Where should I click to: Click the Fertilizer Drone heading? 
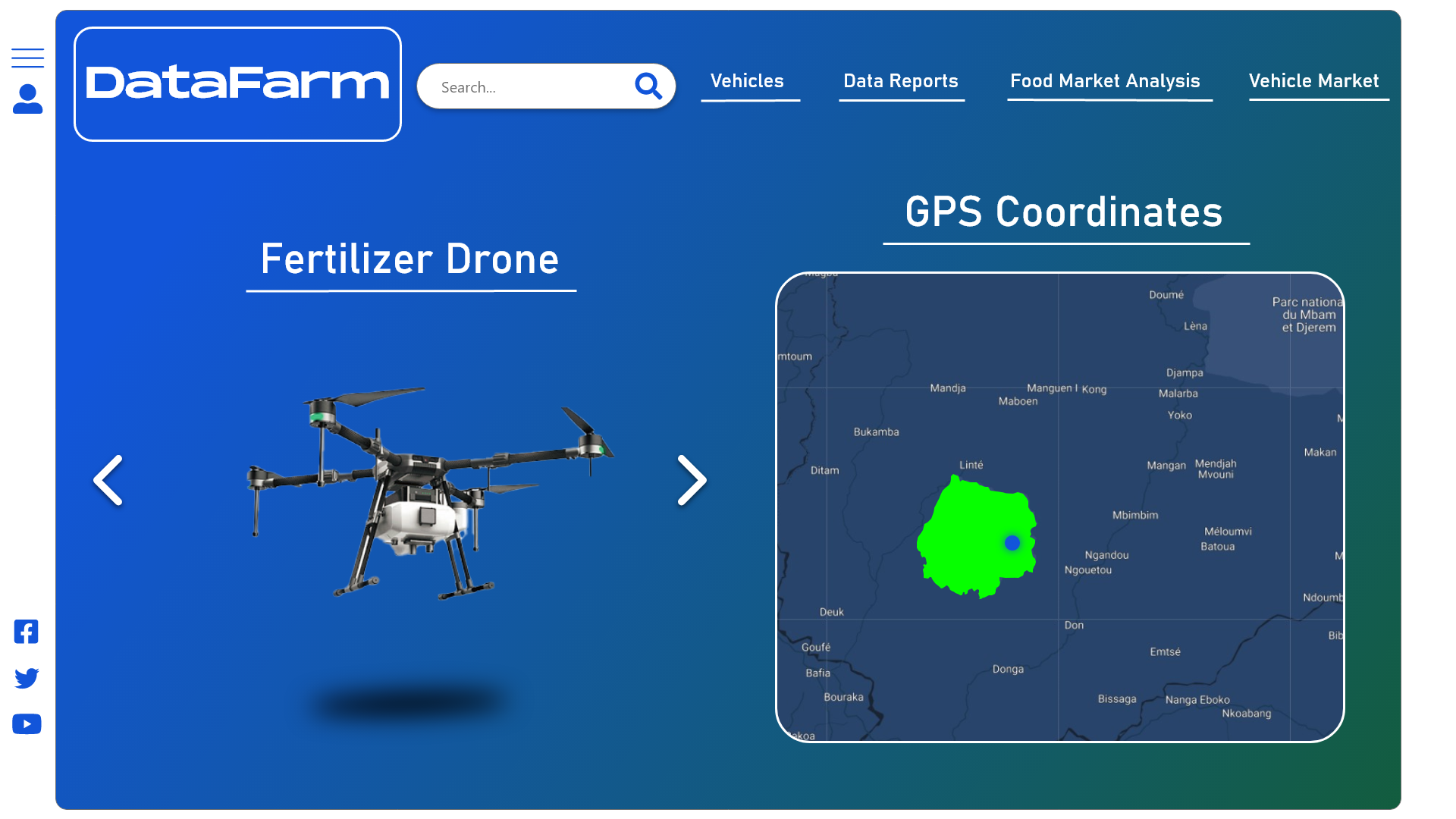click(x=410, y=259)
